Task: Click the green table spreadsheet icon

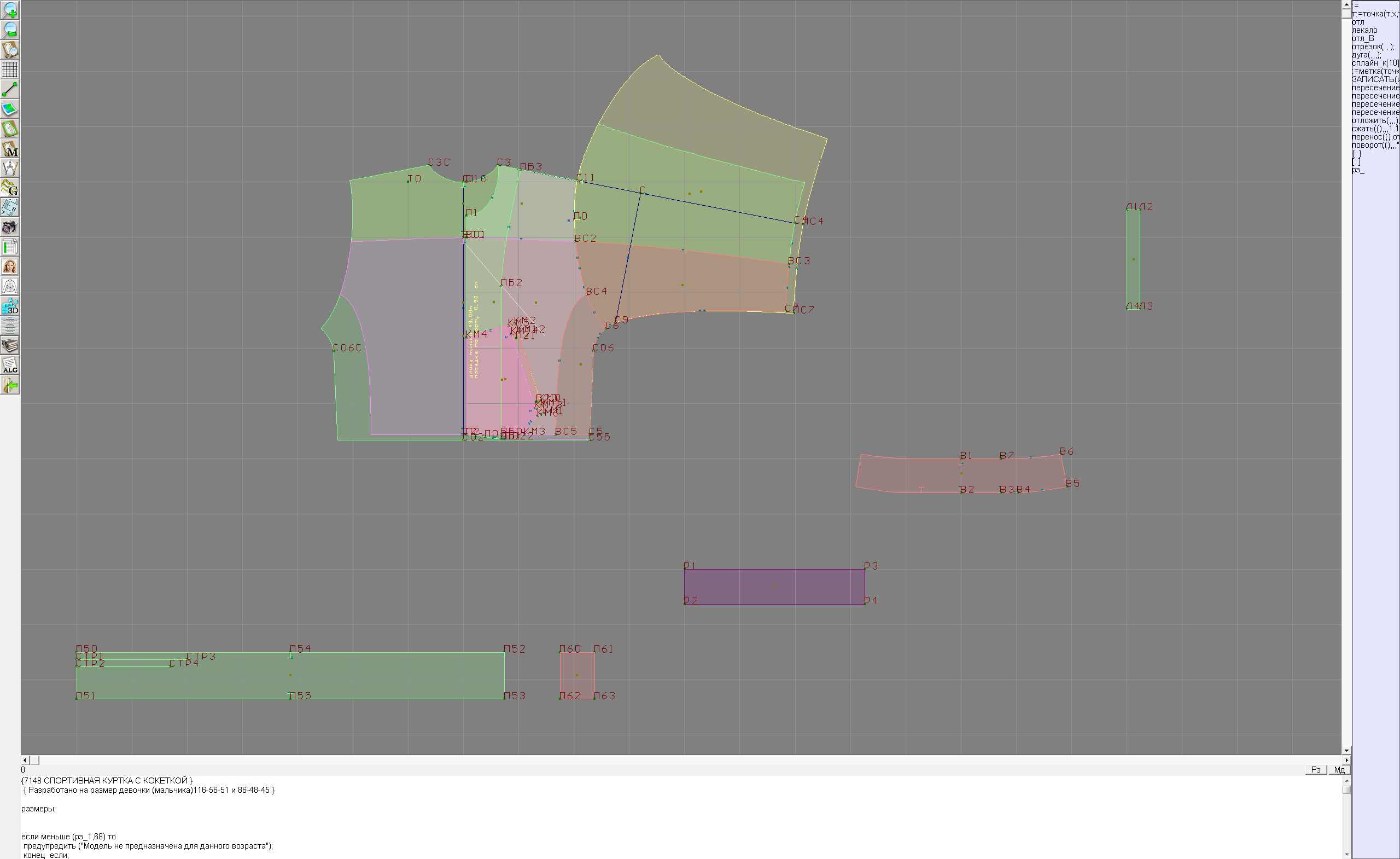Action: [x=10, y=247]
